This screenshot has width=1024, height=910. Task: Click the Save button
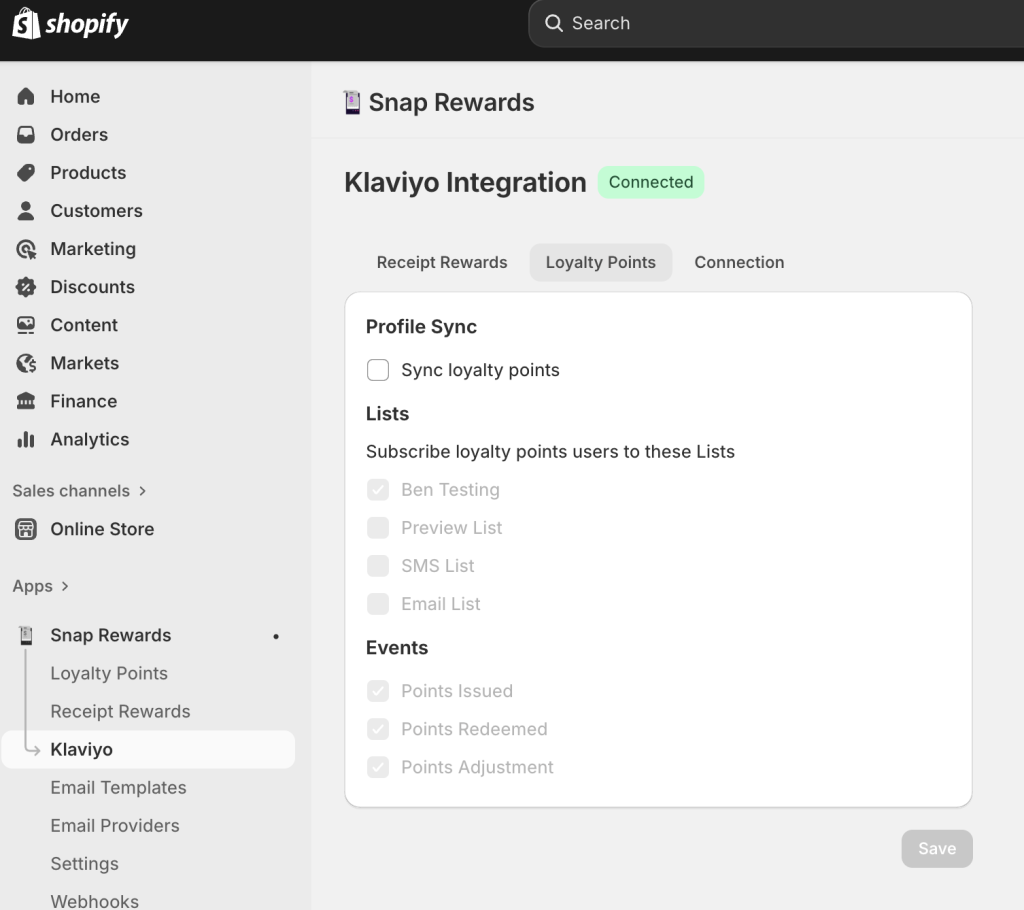[x=936, y=848]
